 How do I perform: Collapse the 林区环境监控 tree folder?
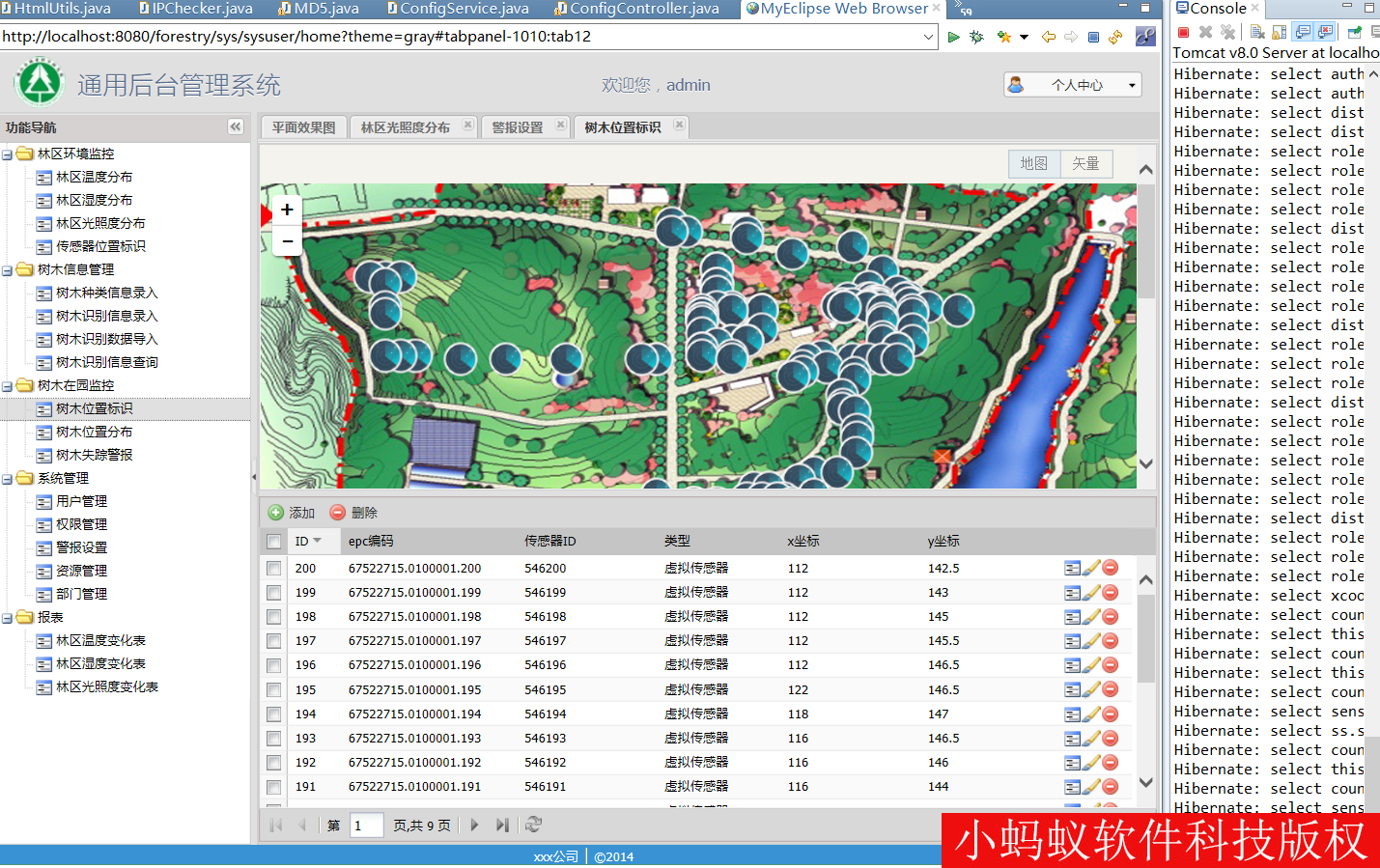pos(7,154)
